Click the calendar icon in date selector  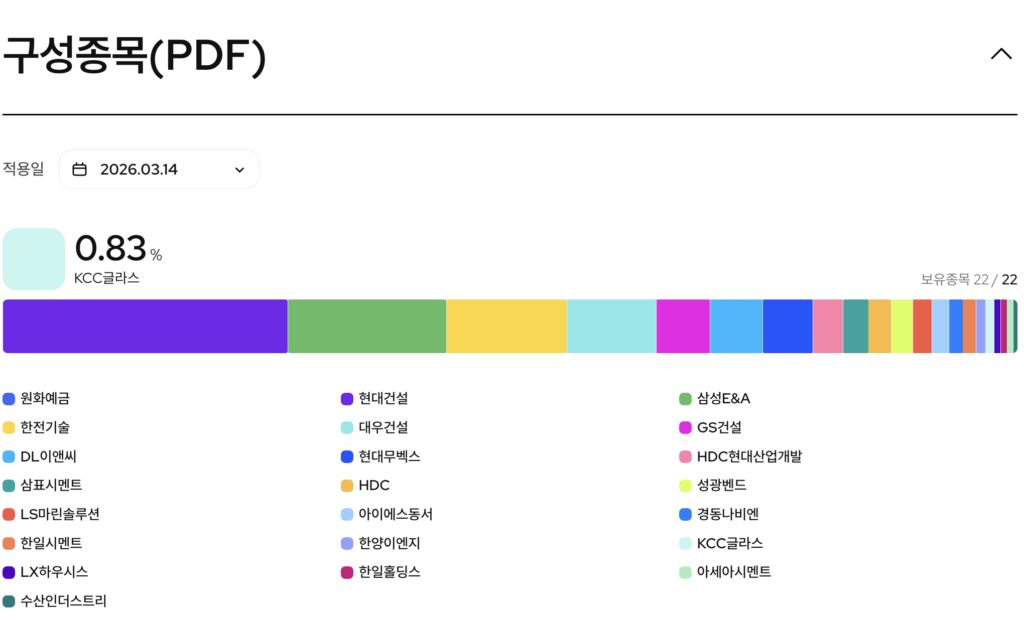pyautogui.click(x=80, y=169)
